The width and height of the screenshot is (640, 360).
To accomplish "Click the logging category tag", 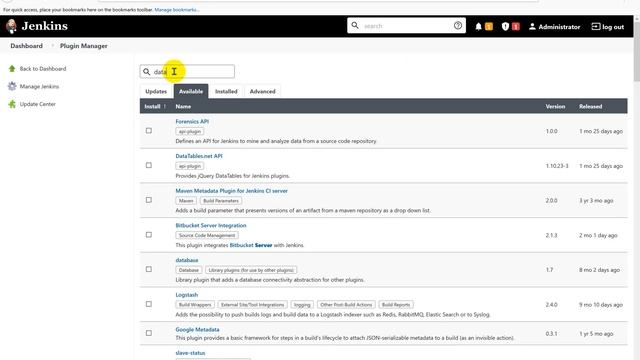I will tap(302, 305).
